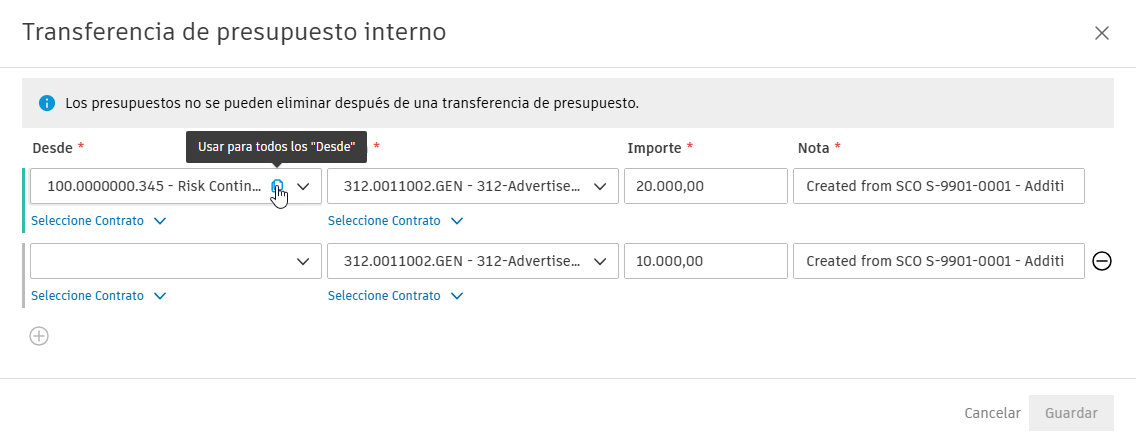Screen dimensions: 1136x444
Task: Click the blue info icon in the banner
Action: [x=47, y=103]
